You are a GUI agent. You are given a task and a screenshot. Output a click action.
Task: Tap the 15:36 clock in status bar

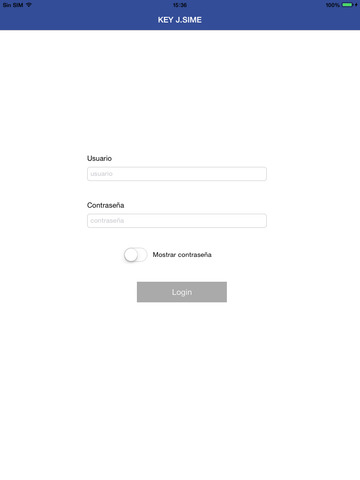tap(180, 5)
